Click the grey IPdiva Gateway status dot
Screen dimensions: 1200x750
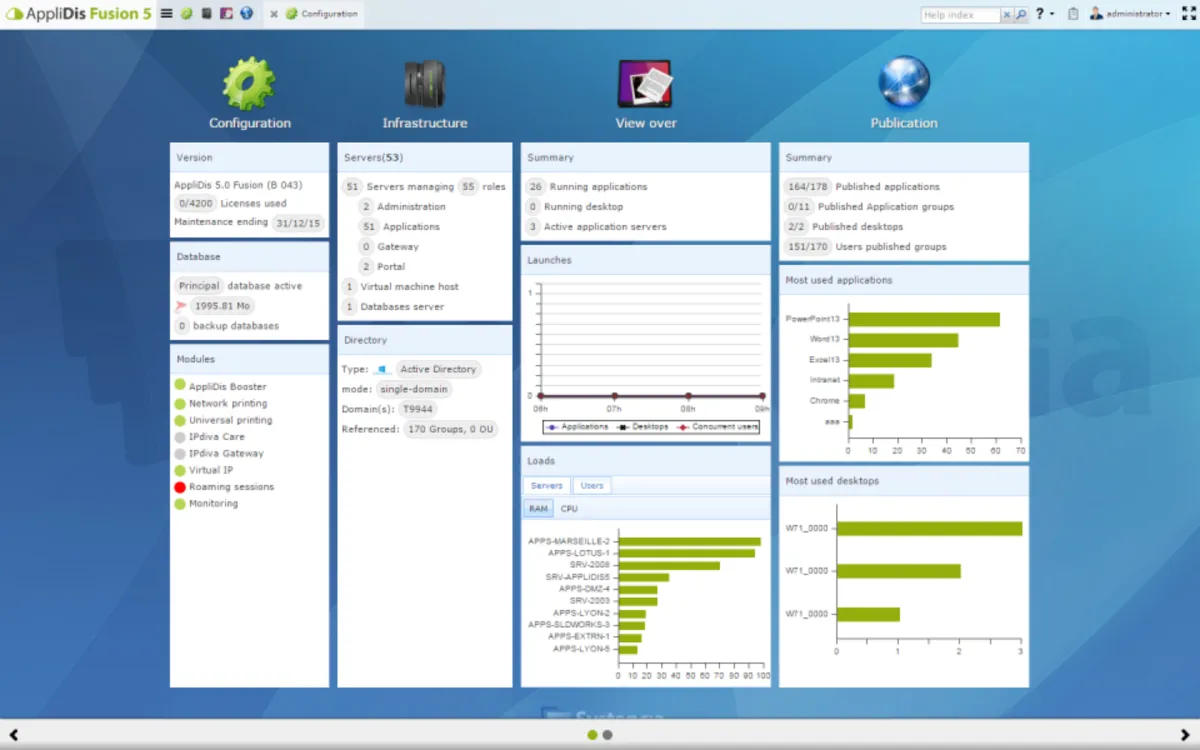click(180, 454)
